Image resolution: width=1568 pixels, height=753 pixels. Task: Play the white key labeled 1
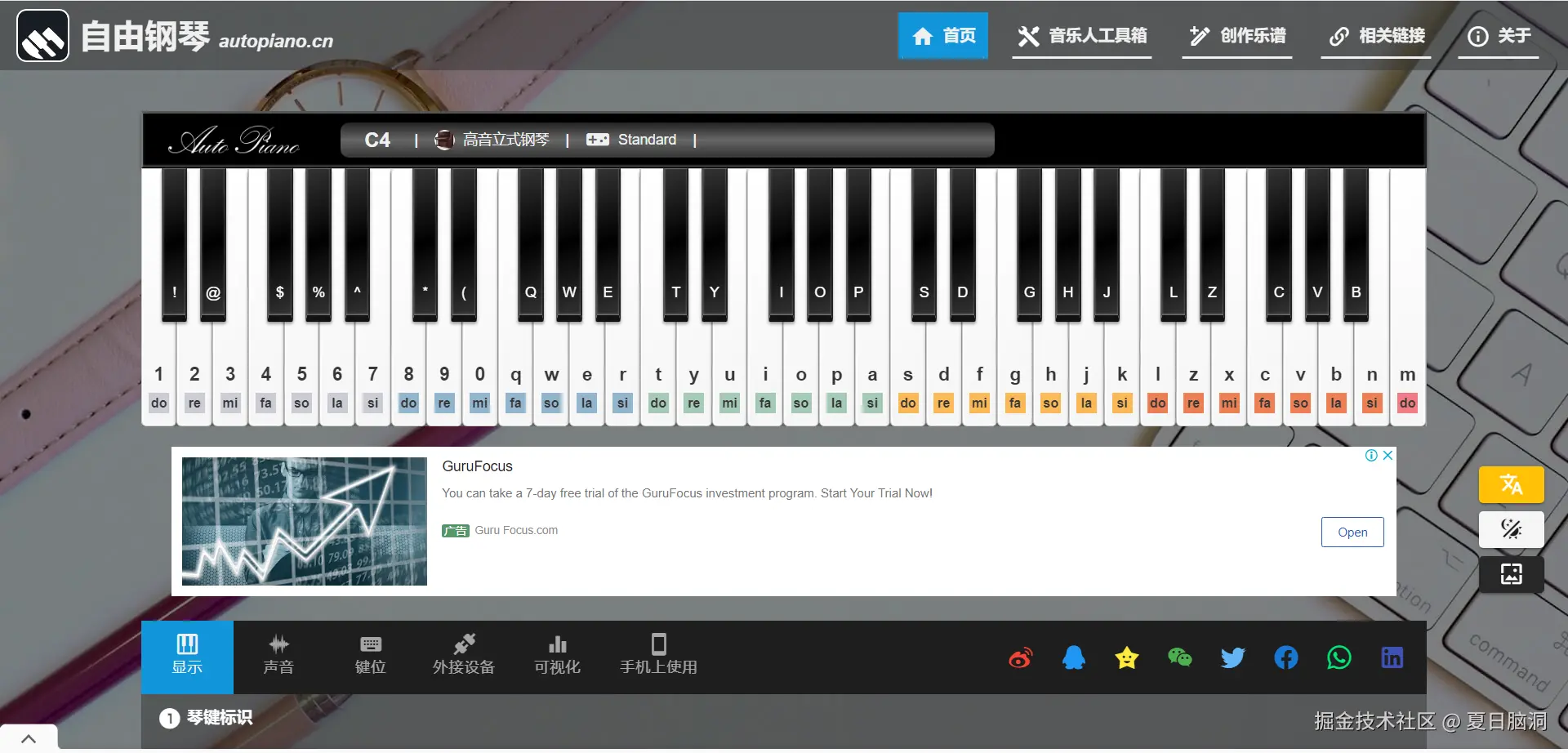pyautogui.click(x=158, y=373)
